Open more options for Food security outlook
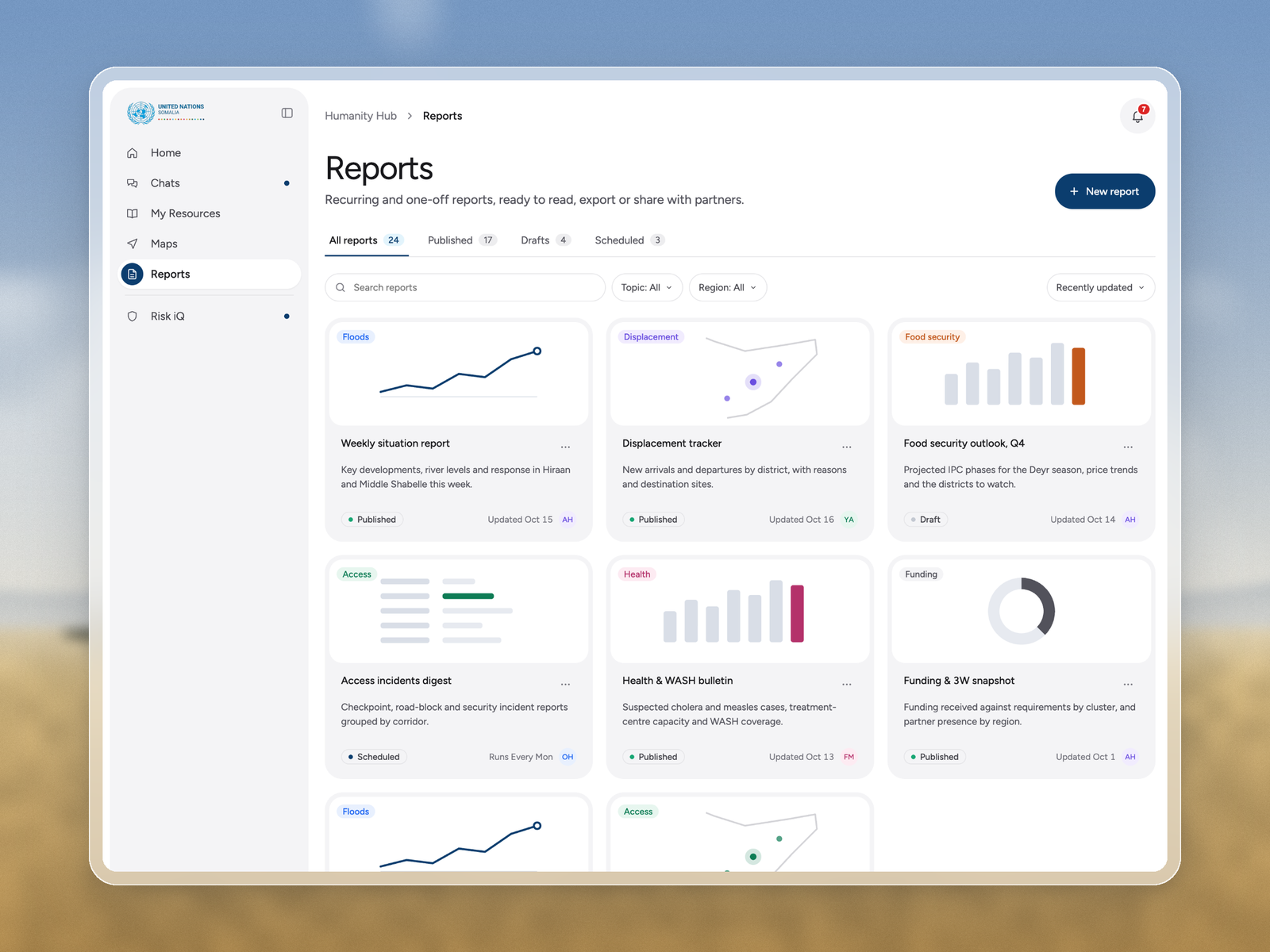This screenshot has height=952, width=1270. click(1128, 447)
